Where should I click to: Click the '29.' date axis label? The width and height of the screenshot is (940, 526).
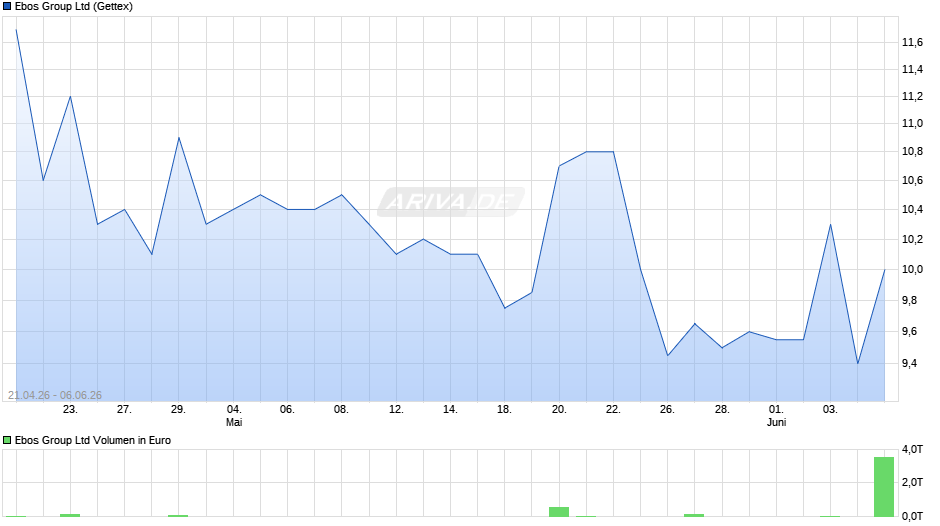click(x=179, y=410)
